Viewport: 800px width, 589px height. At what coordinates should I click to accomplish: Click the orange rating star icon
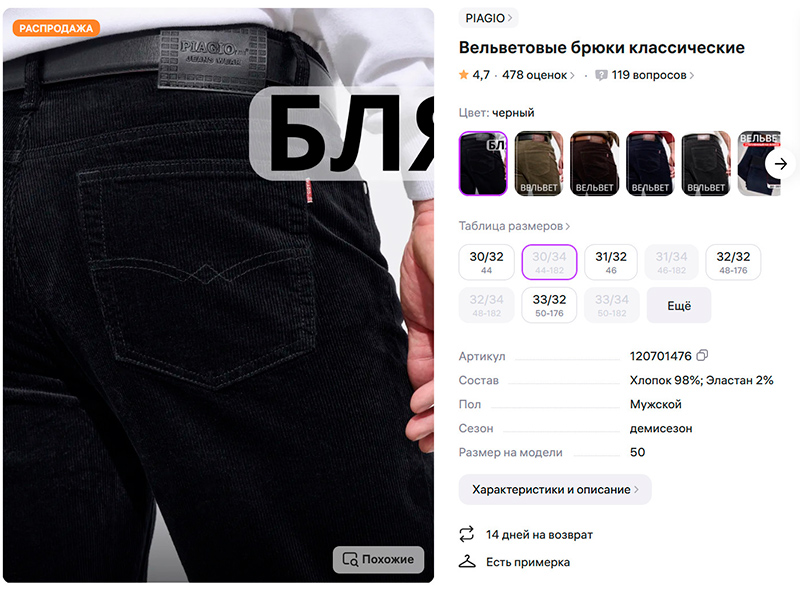[464, 75]
